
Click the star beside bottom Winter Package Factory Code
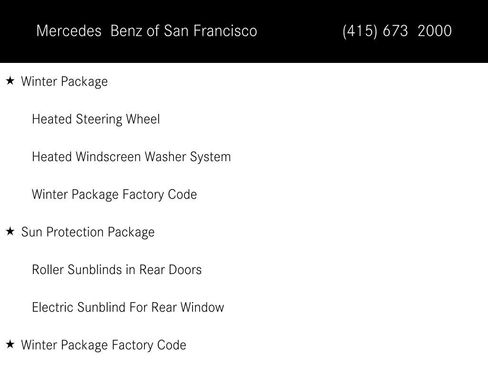(x=10, y=344)
